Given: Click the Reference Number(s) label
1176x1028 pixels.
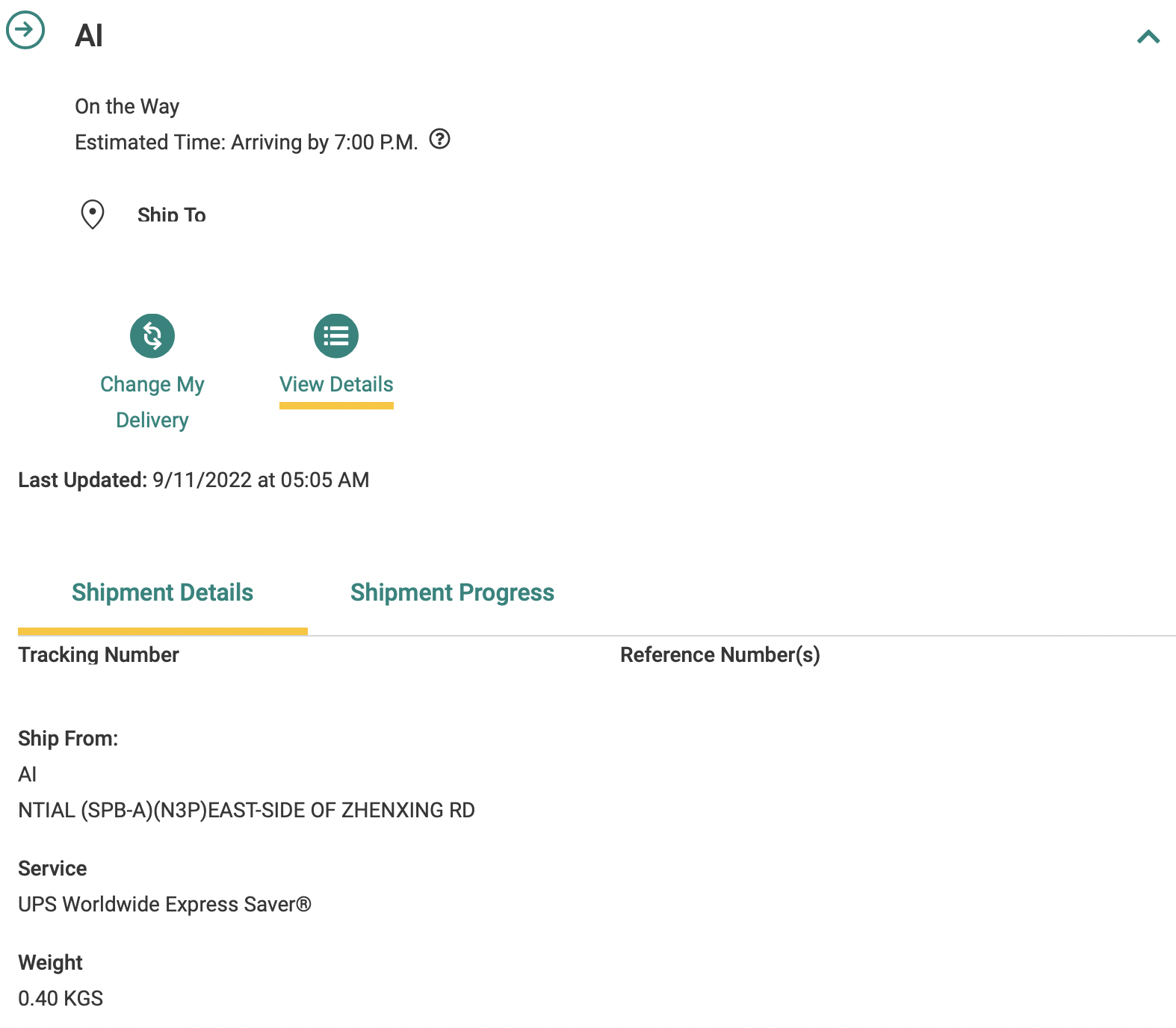Looking at the screenshot, I should coord(719,654).
